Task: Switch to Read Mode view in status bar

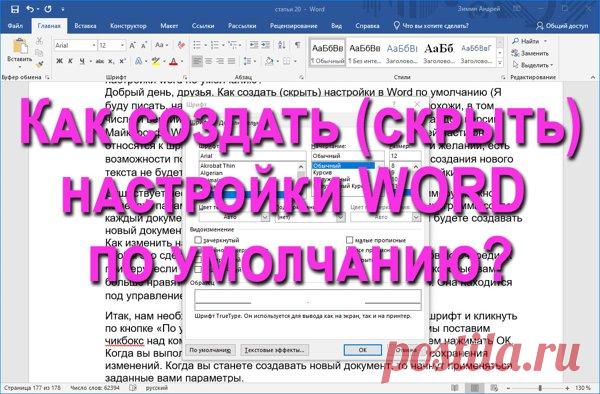Action: point(455,388)
